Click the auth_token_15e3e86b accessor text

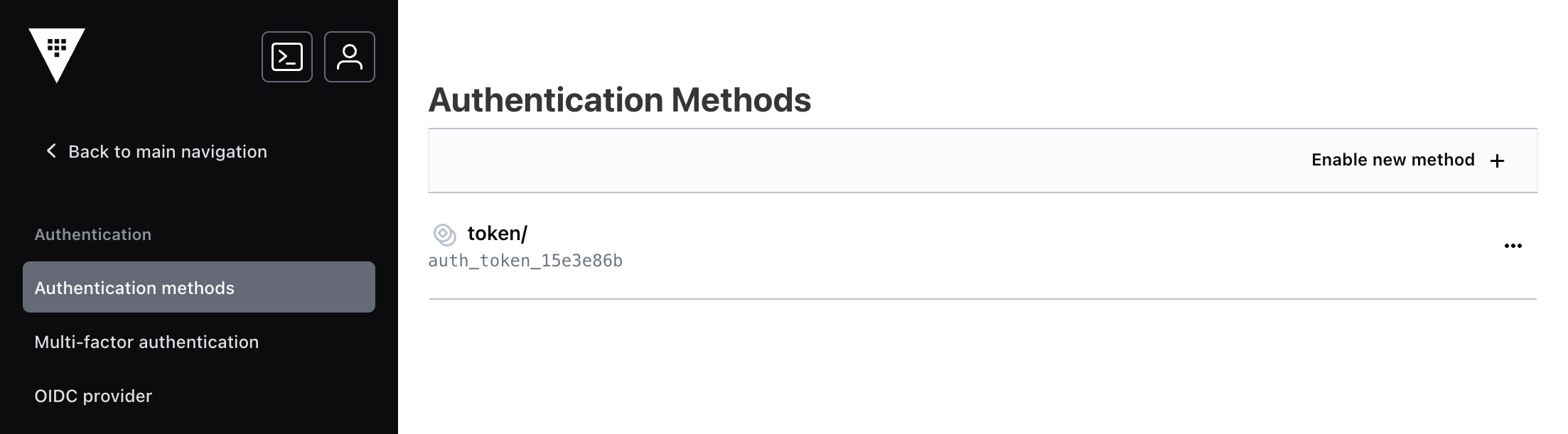tap(525, 261)
